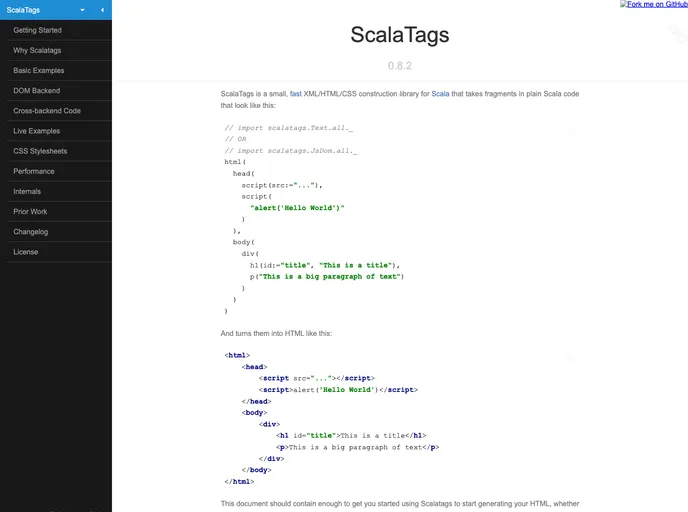The width and height of the screenshot is (688, 512).
Task: Select DOM Backend sidebar entry
Action: pyautogui.click(x=59, y=91)
